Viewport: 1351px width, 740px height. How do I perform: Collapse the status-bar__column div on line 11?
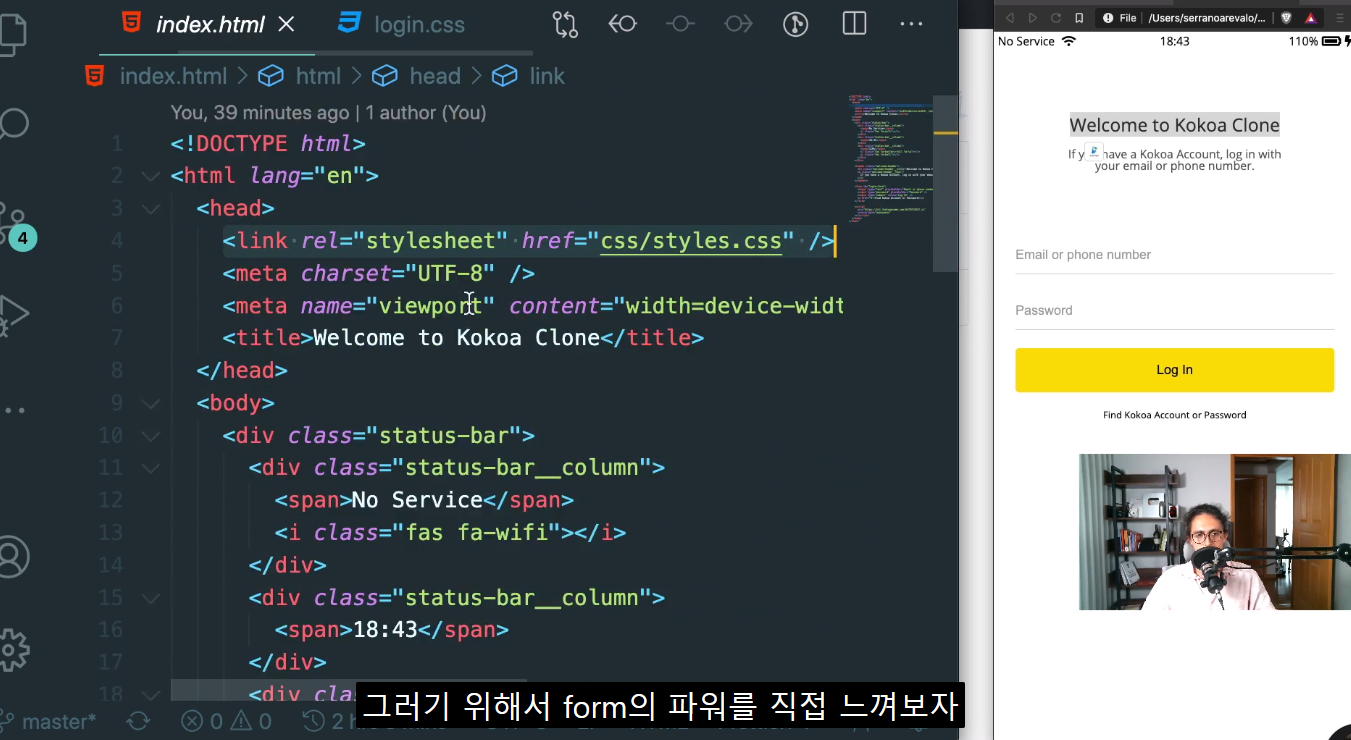(150, 468)
